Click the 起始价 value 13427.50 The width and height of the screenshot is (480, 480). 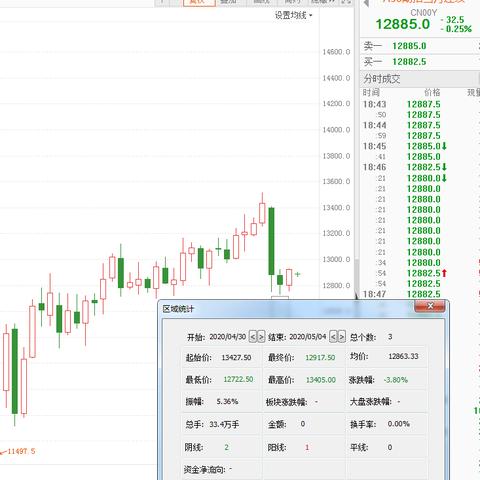[x=236, y=358]
